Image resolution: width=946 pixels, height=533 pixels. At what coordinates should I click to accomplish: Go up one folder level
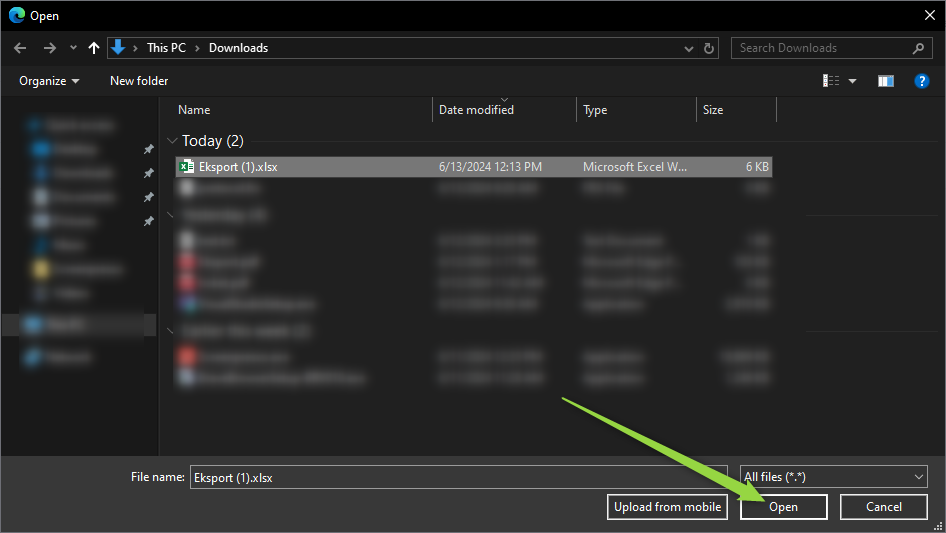(x=94, y=48)
